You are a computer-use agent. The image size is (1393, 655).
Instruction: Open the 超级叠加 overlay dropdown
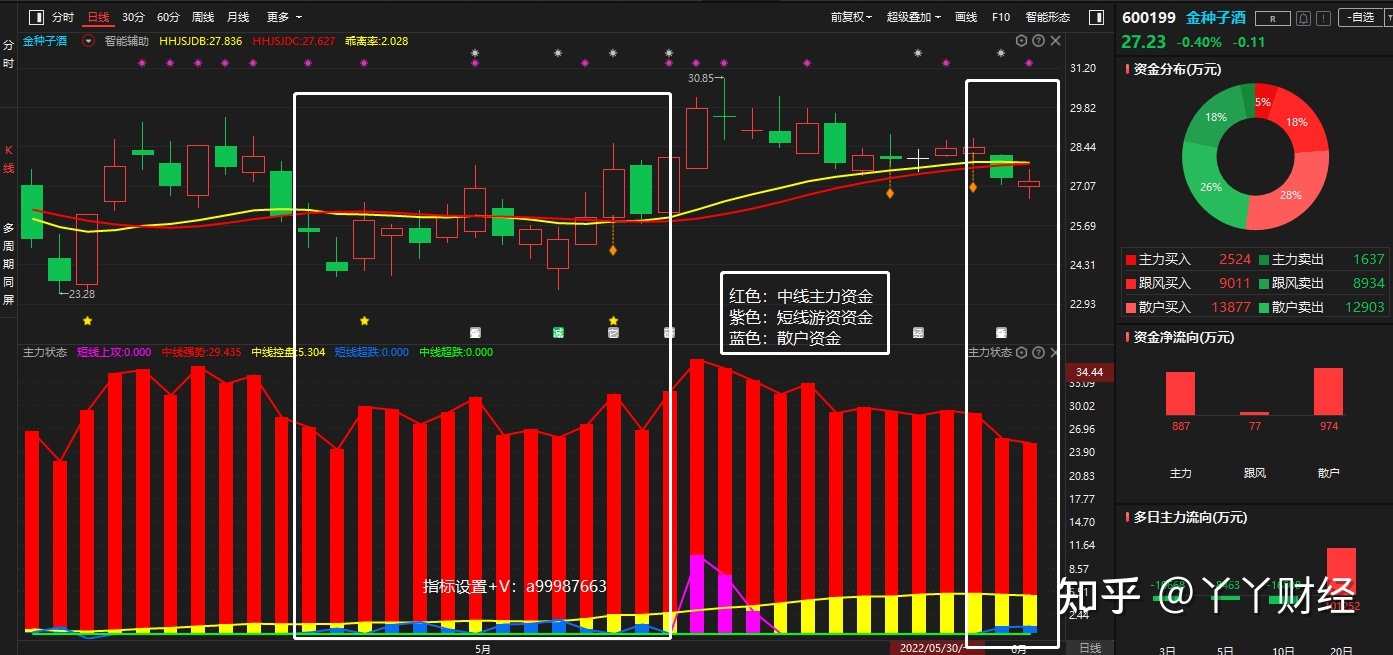pyautogui.click(x=914, y=17)
